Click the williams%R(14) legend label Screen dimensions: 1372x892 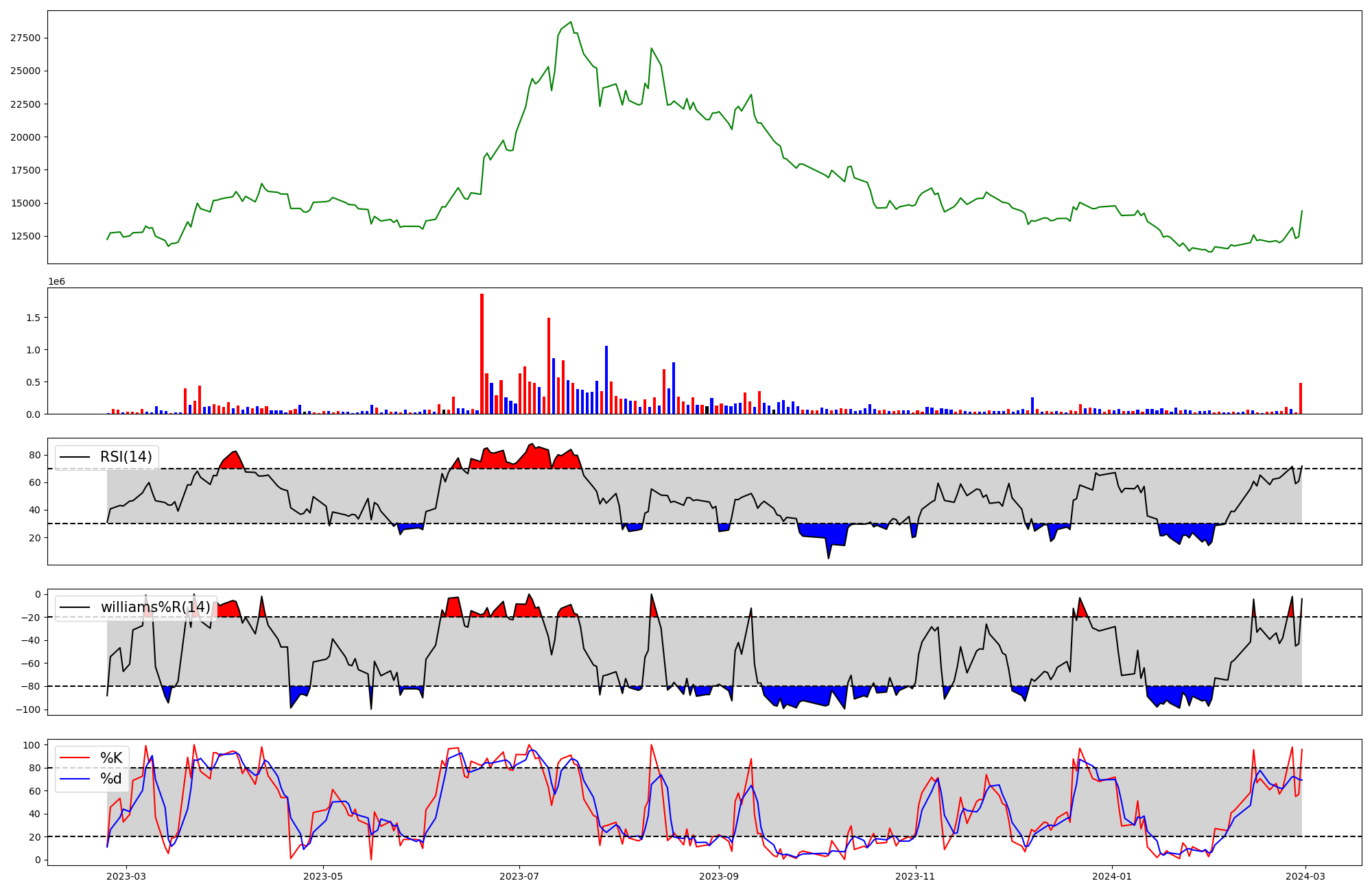pos(155,607)
